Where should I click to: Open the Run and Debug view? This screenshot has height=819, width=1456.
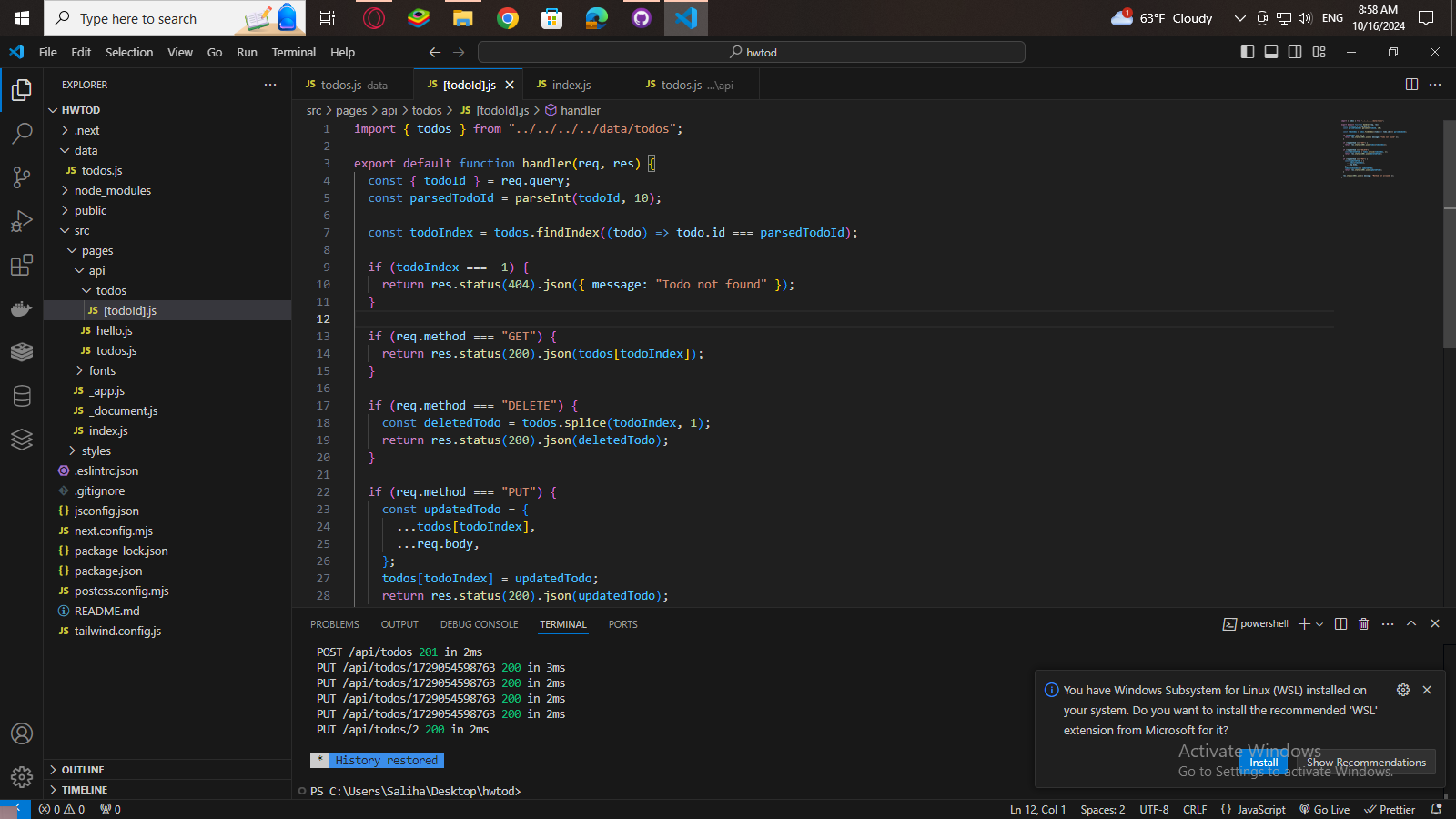tap(21, 221)
